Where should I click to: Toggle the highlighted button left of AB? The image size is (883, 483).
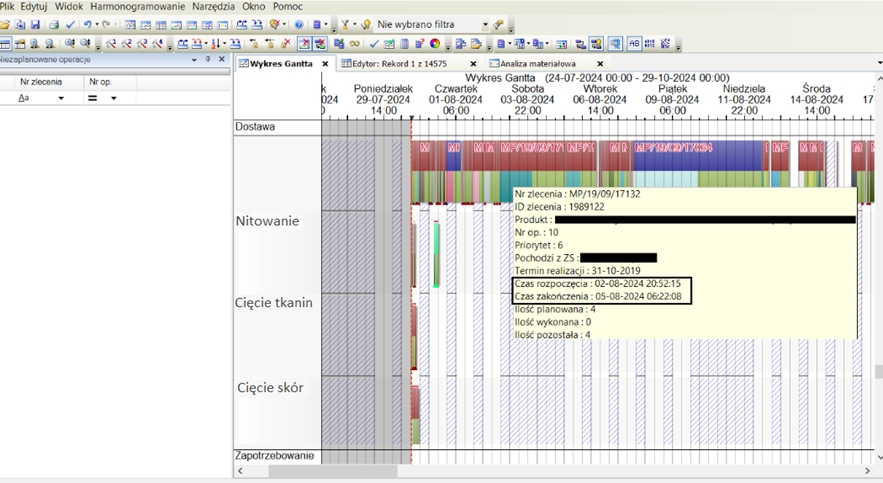click(x=615, y=43)
